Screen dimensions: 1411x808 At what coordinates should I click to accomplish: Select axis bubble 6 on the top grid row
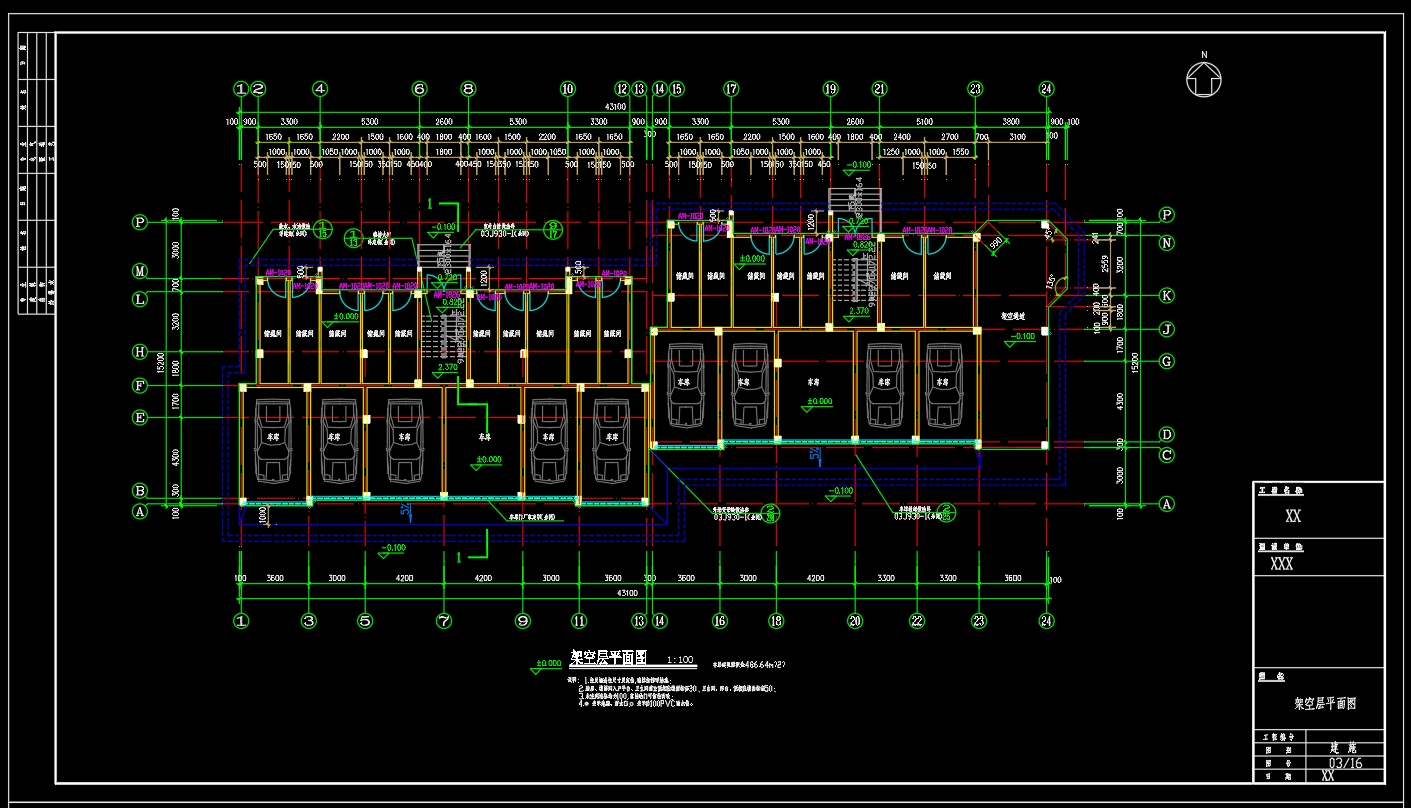point(419,88)
